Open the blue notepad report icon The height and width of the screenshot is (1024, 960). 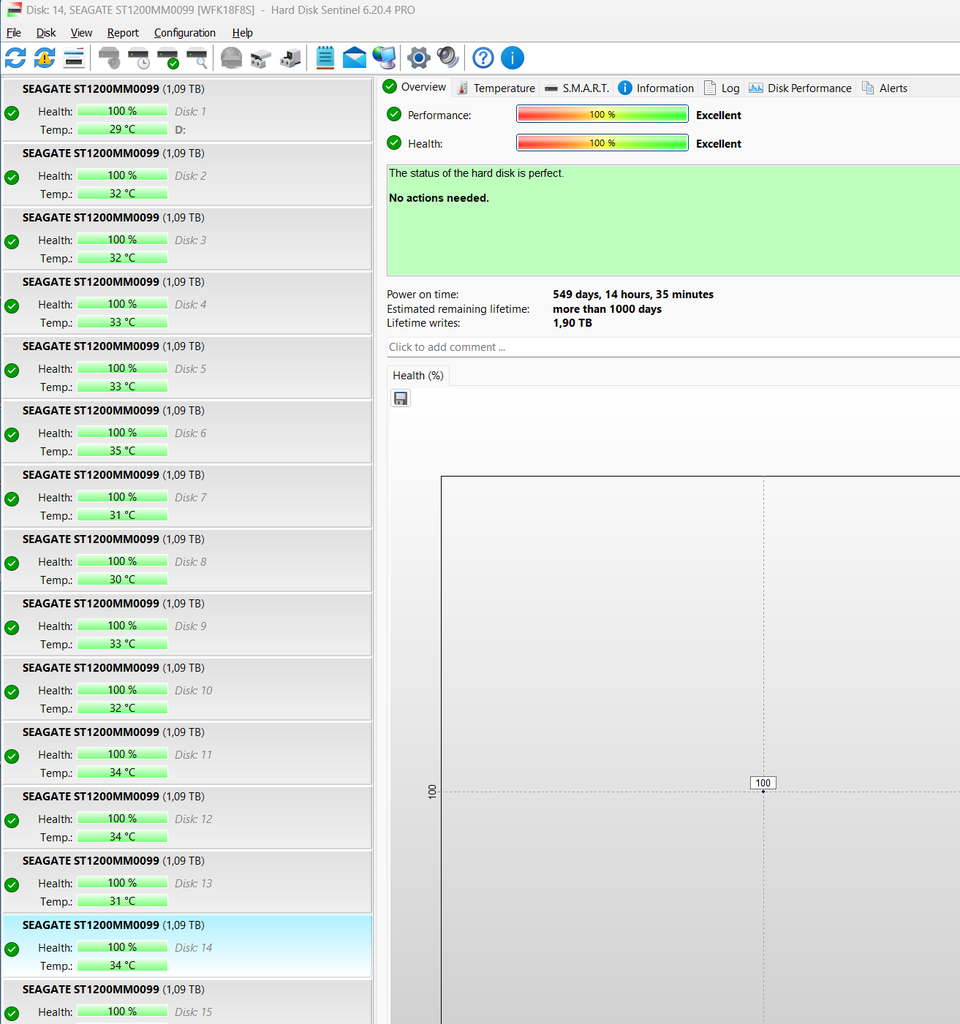[x=325, y=58]
